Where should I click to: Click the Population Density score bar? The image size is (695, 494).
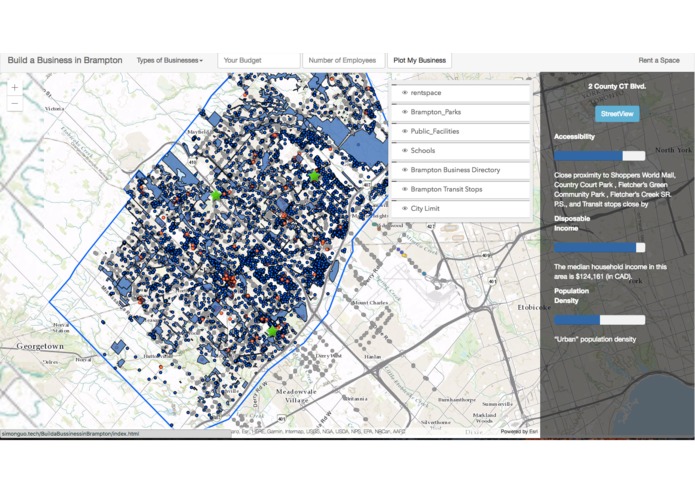pyautogui.click(x=599, y=320)
